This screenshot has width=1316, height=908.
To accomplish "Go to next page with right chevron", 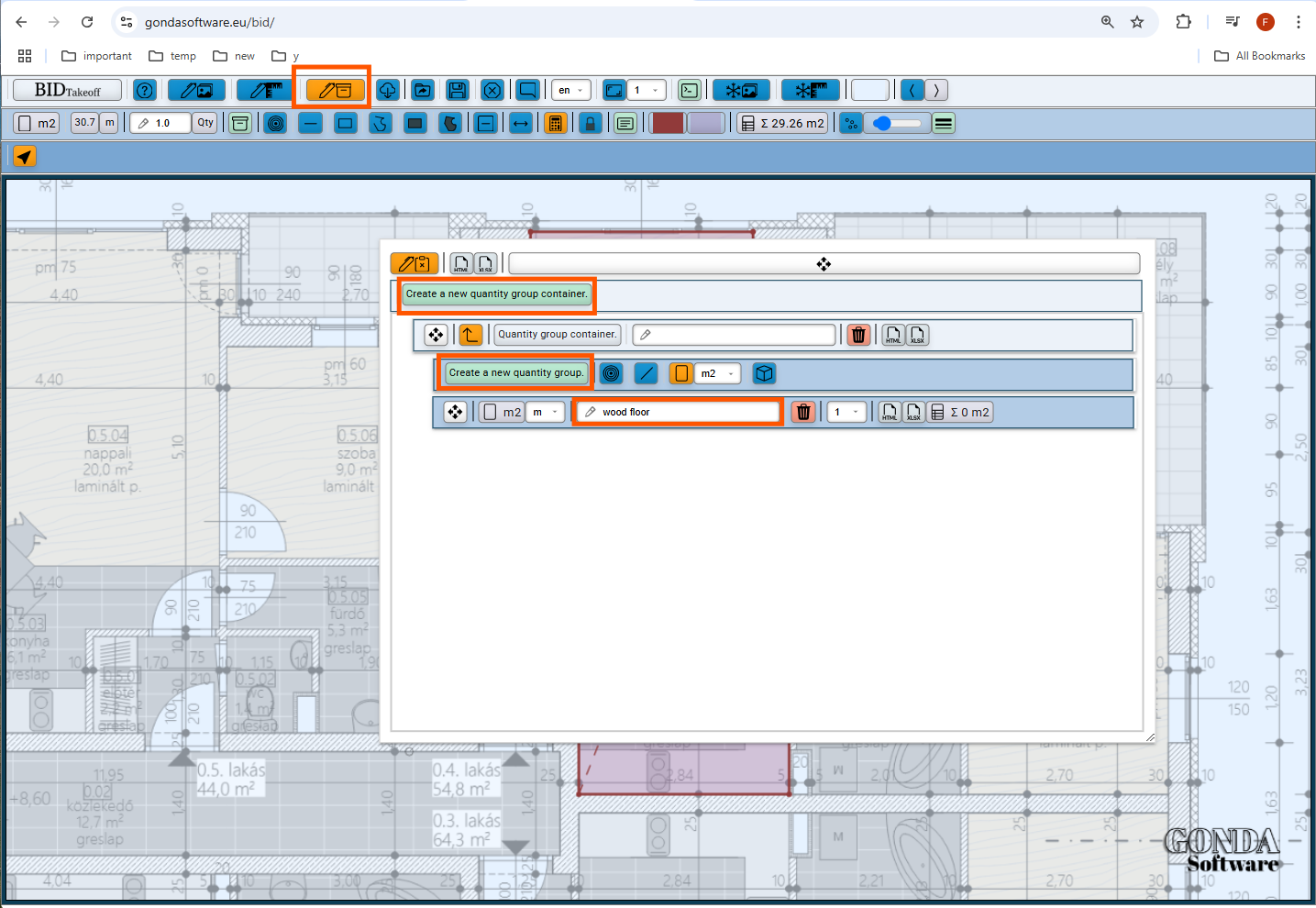I will tap(936, 90).
